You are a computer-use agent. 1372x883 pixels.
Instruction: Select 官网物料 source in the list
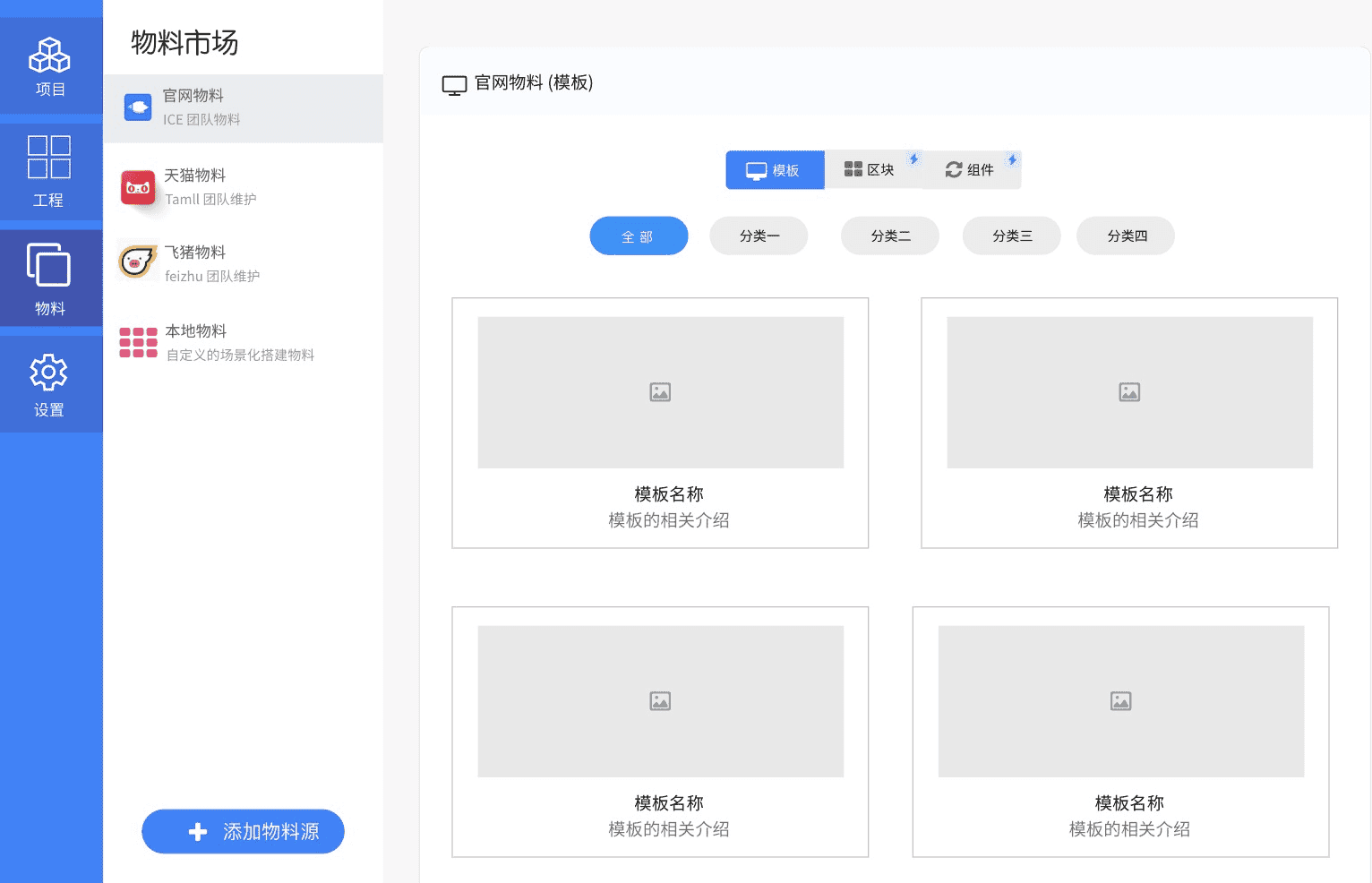[244, 108]
